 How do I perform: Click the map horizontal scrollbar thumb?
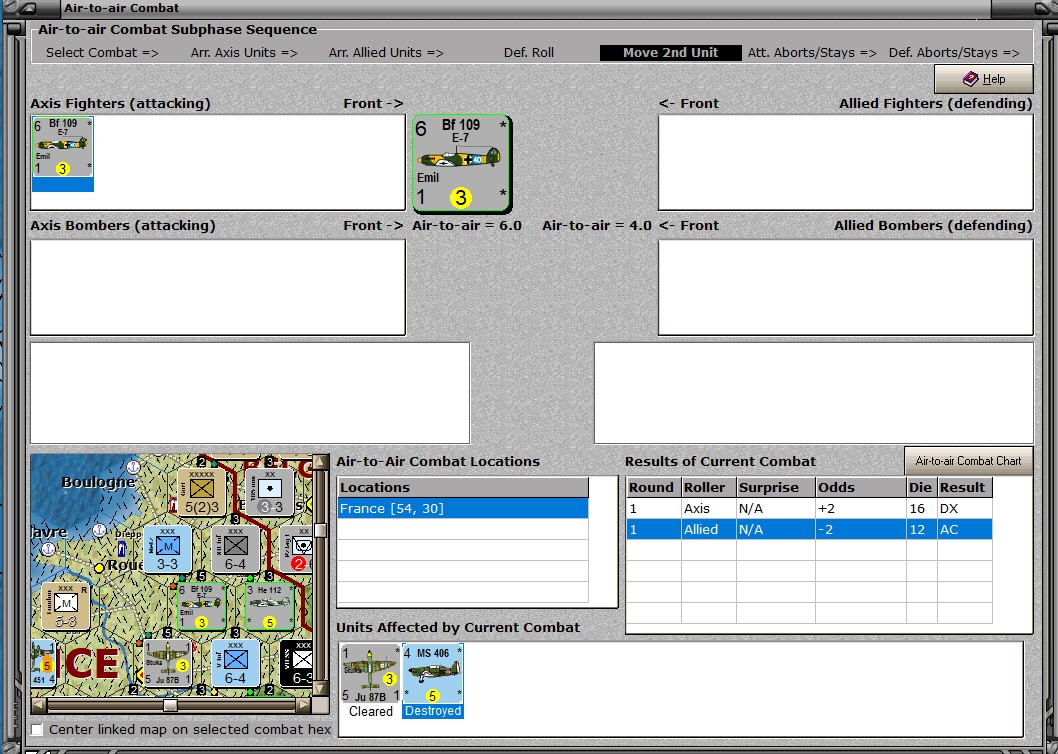pyautogui.click(x=171, y=705)
